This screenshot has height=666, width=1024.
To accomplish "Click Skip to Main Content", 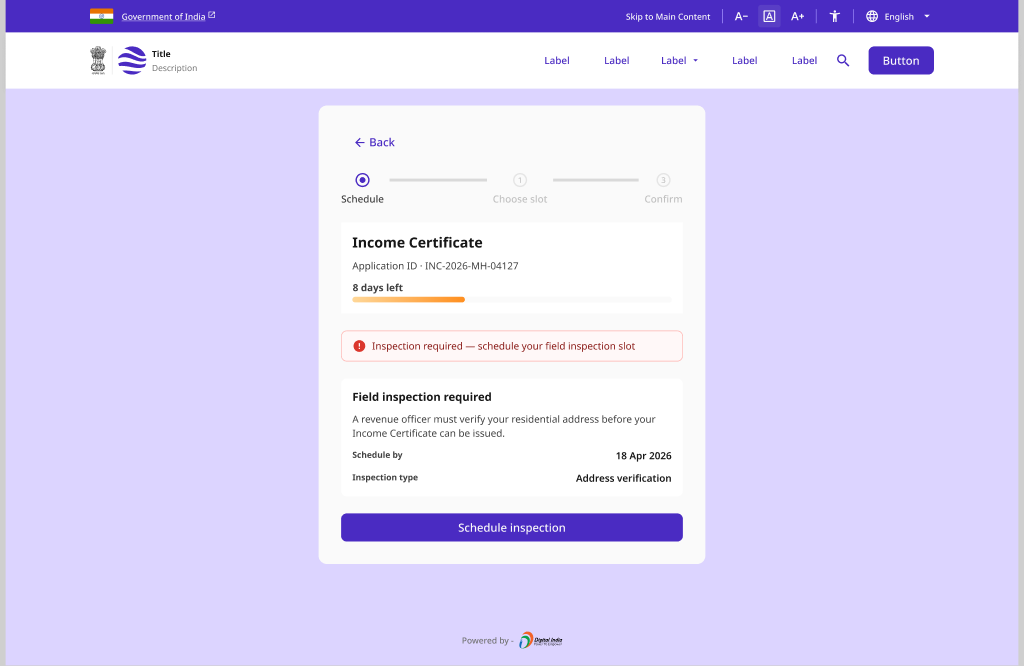I will pos(667,16).
